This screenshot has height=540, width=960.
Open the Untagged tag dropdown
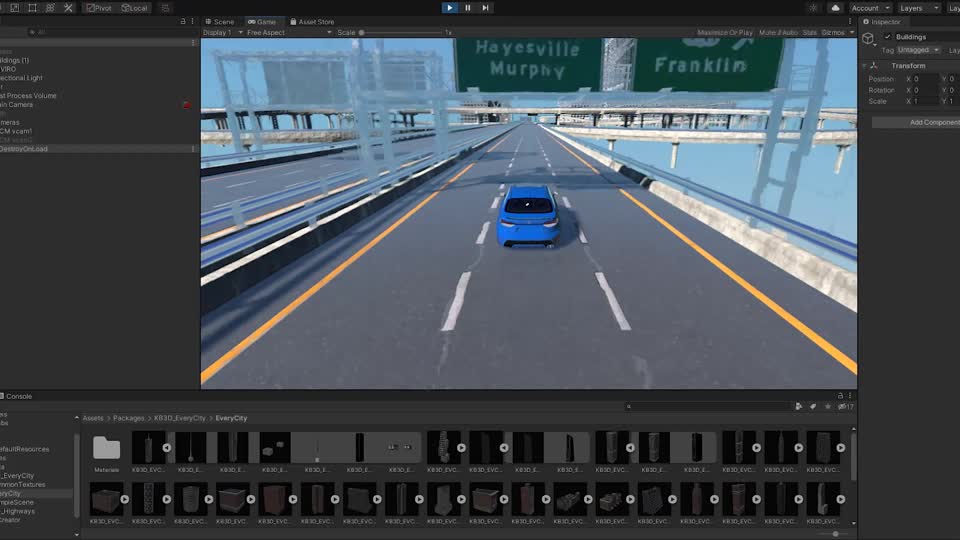[x=918, y=50]
